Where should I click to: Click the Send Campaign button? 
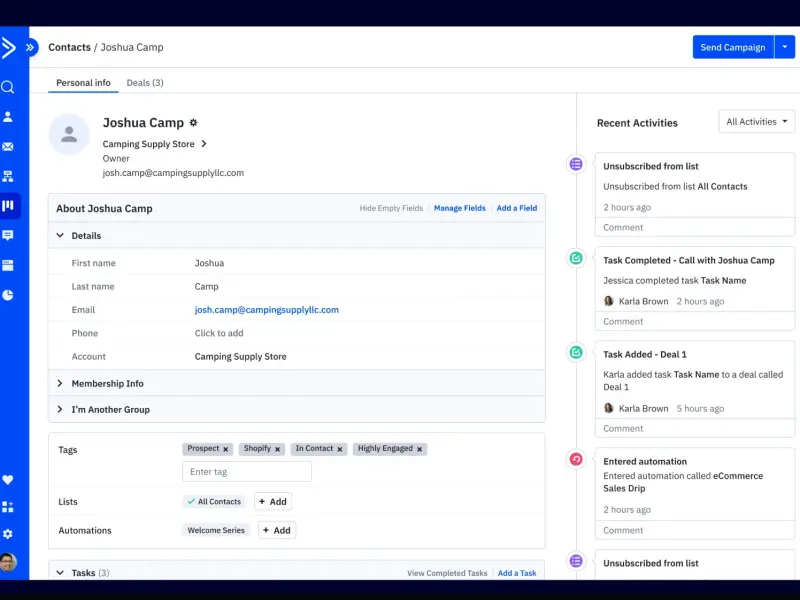click(x=733, y=47)
